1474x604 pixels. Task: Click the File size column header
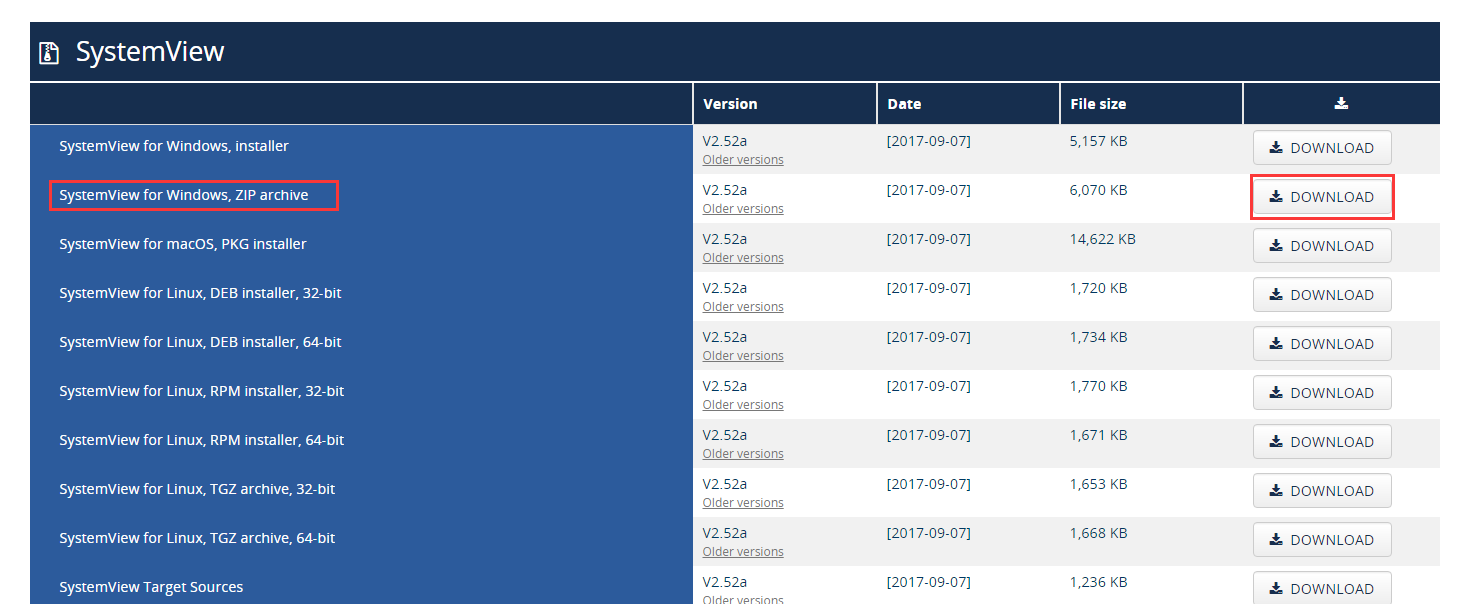(x=1096, y=103)
